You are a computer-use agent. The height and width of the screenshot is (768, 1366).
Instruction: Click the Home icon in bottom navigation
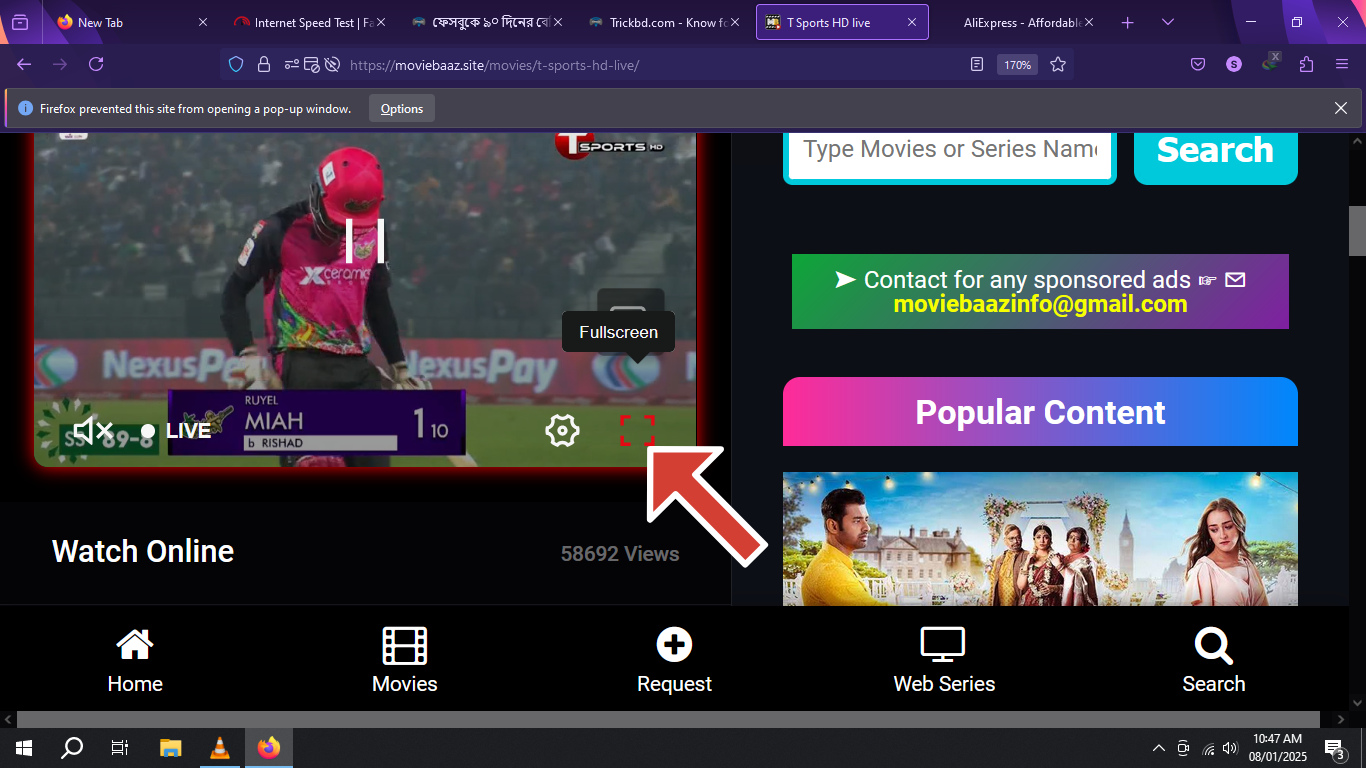pyautogui.click(x=135, y=660)
